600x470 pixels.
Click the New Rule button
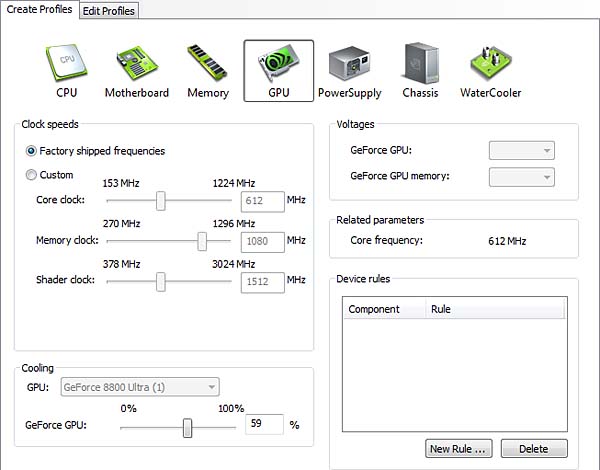pyautogui.click(x=458, y=449)
